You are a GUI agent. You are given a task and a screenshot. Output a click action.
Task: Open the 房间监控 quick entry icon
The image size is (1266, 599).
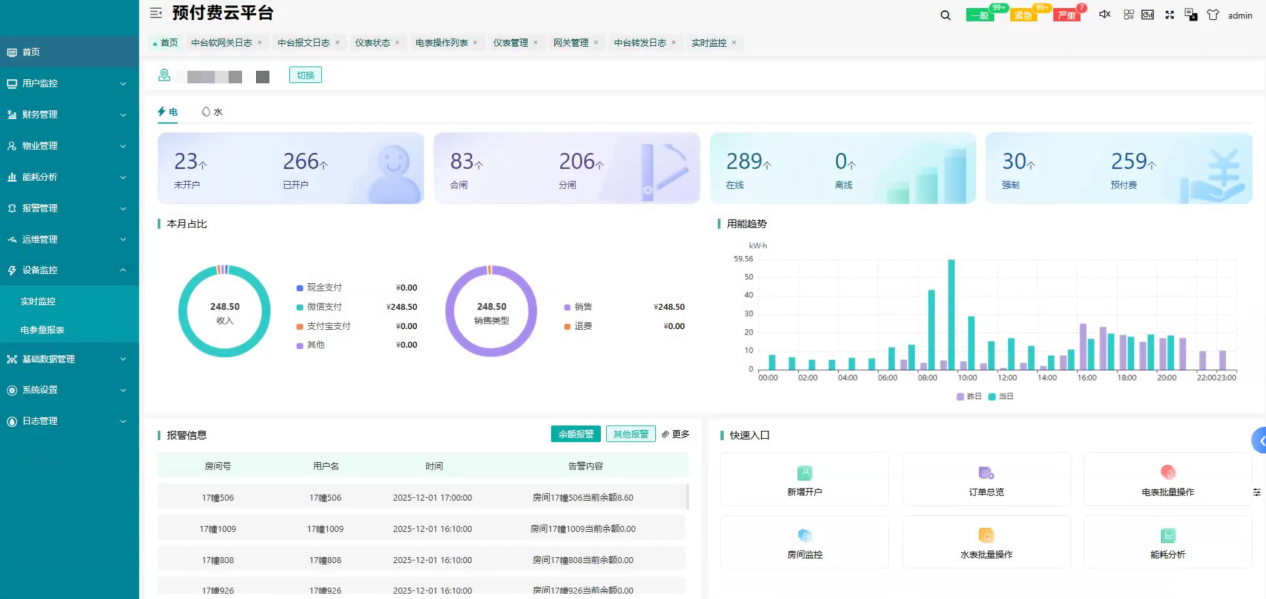pos(804,535)
